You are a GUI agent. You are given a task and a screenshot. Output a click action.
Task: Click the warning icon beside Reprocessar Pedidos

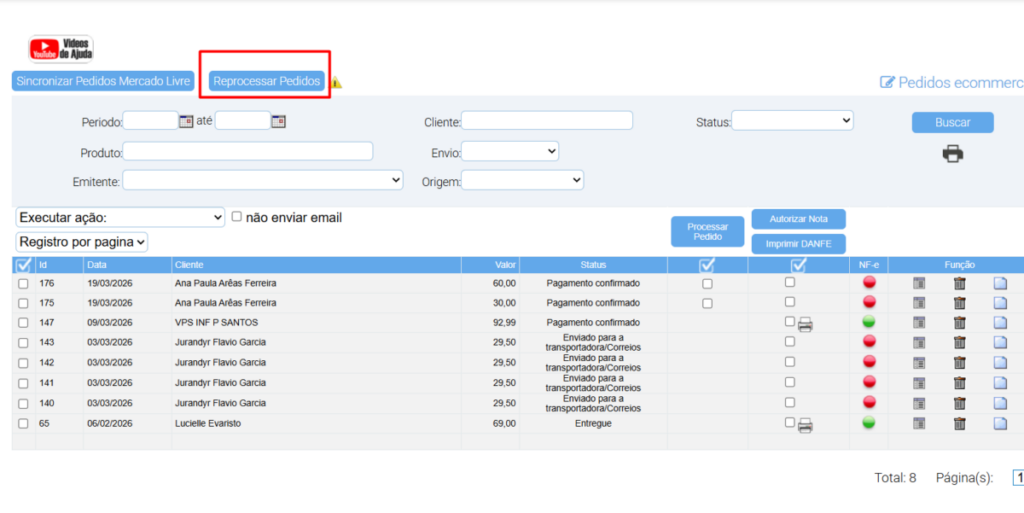[337, 83]
